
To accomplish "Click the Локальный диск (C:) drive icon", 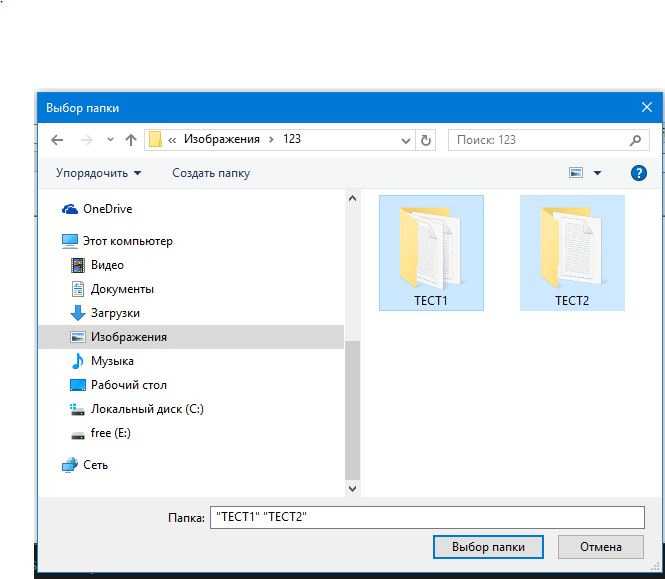I will (x=78, y=409).
